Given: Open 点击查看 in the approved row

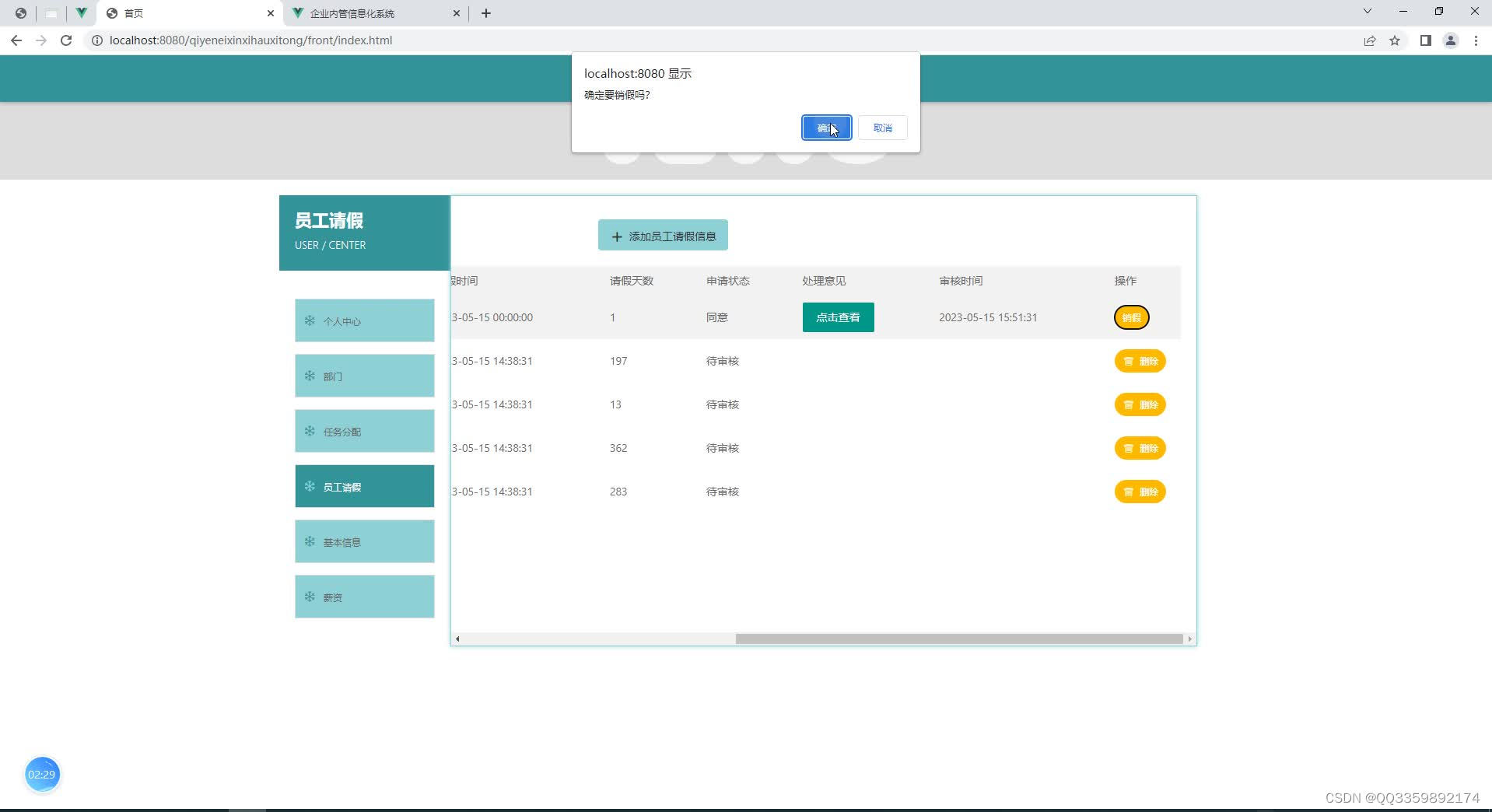Looking at the screenshot, I should (x=838, y=317).
